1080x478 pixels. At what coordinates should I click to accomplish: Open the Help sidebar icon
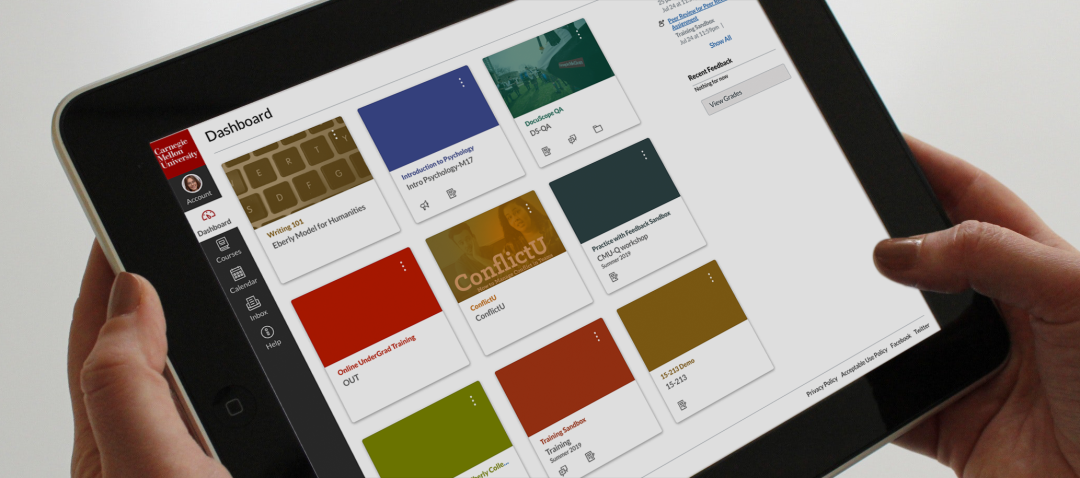[x=267, y=333]
